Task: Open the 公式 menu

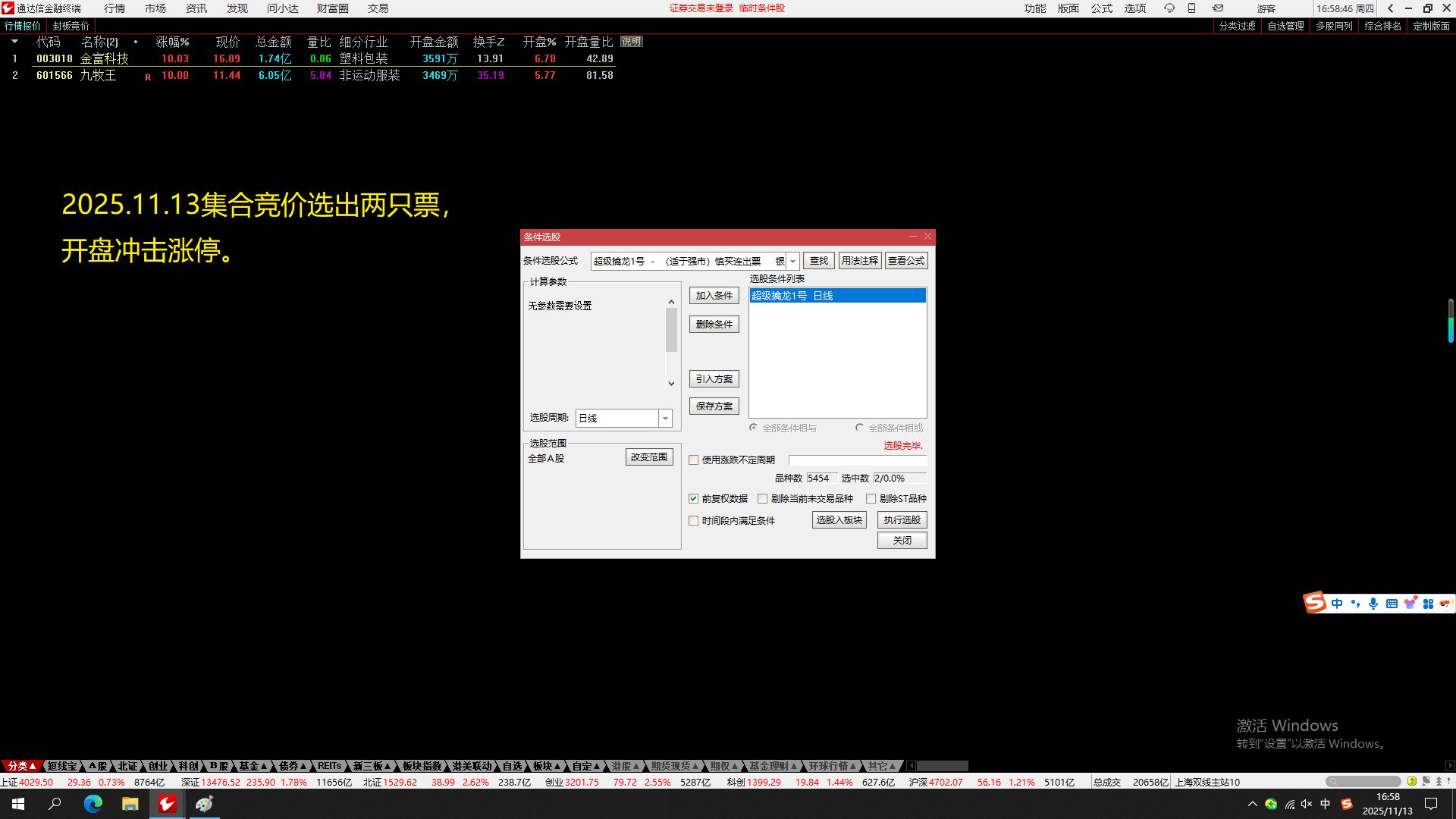Action: click(1101, 8)
